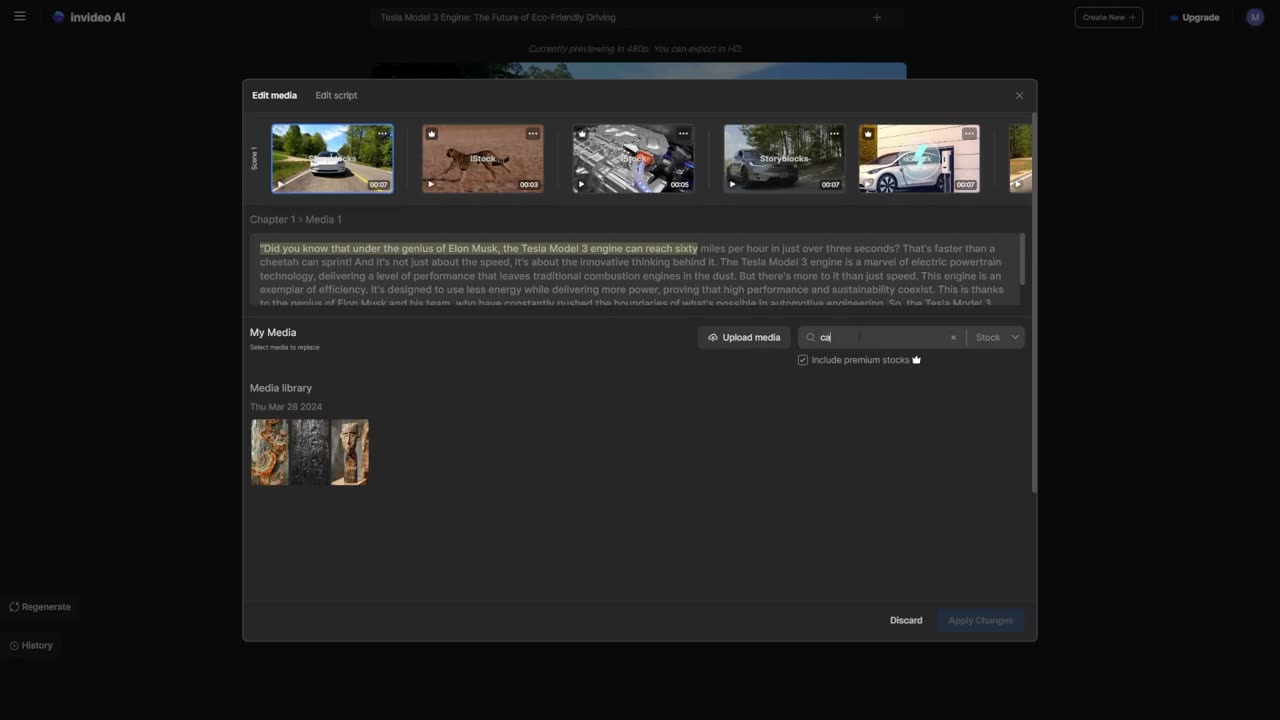
Task: Click the Chapter 1 > Media 1 breadcrumb
Action: point(296,219)
